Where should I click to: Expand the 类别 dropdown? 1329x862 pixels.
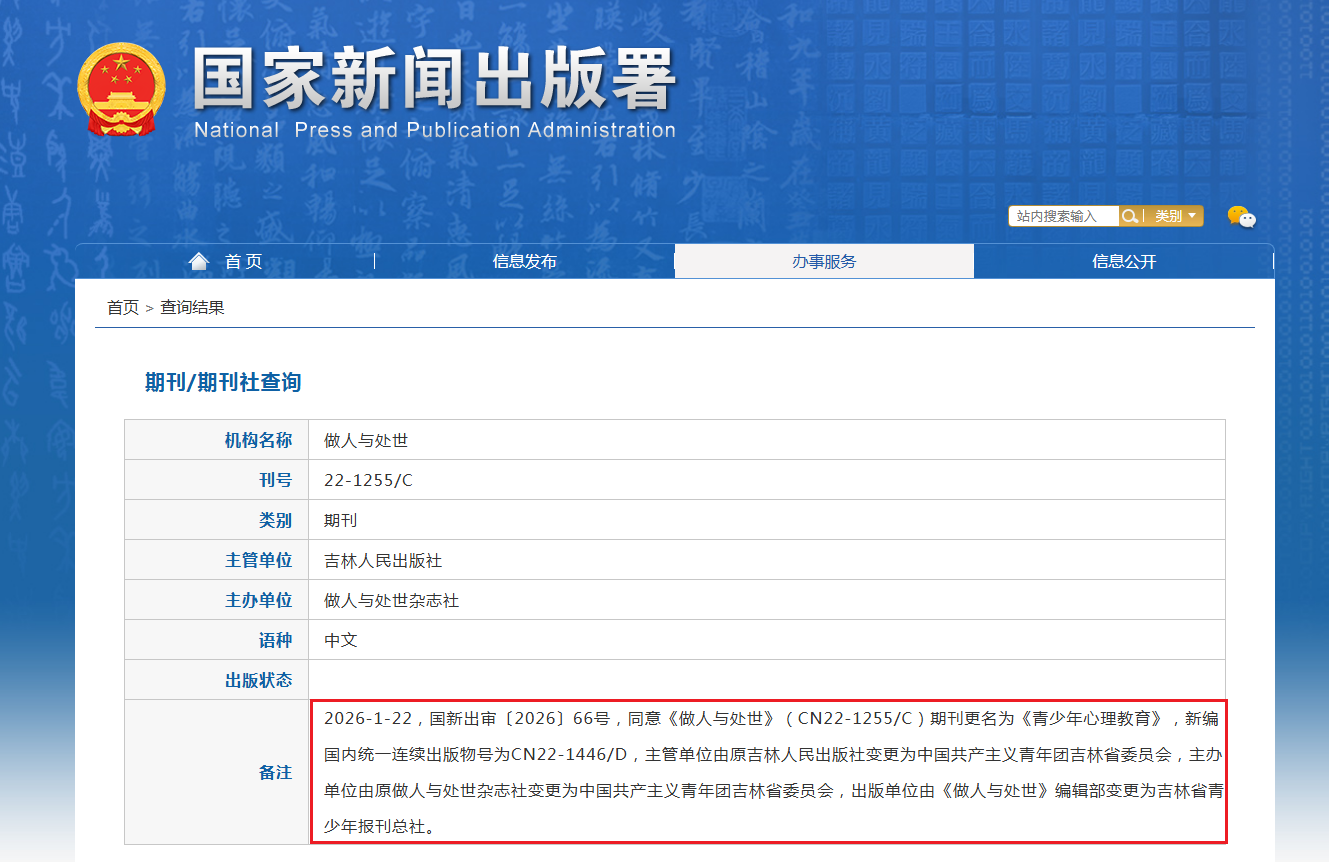pyautogui.click(x=1175, y=216)
